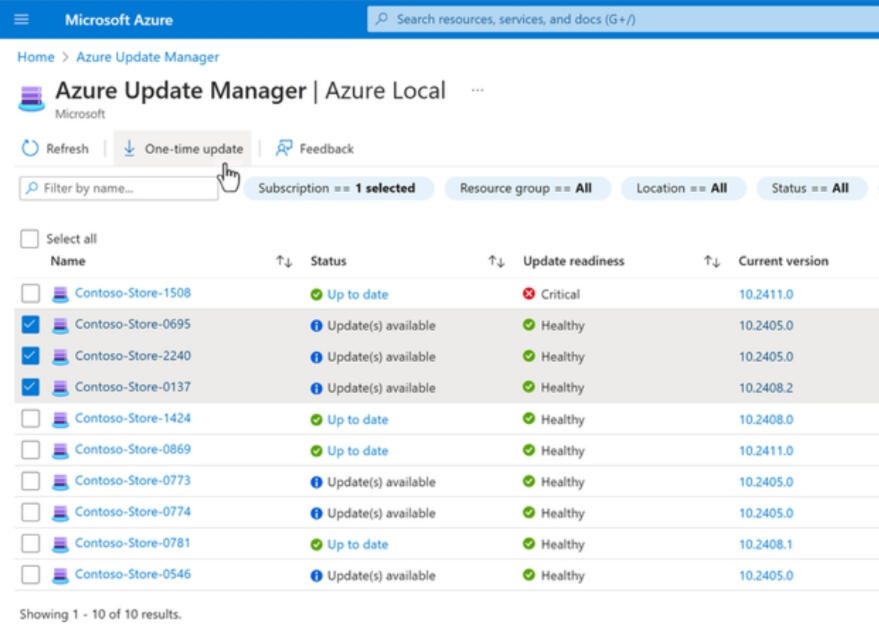
Task: Click the sort arrows next to Update readiness
Action: [711, 262]
